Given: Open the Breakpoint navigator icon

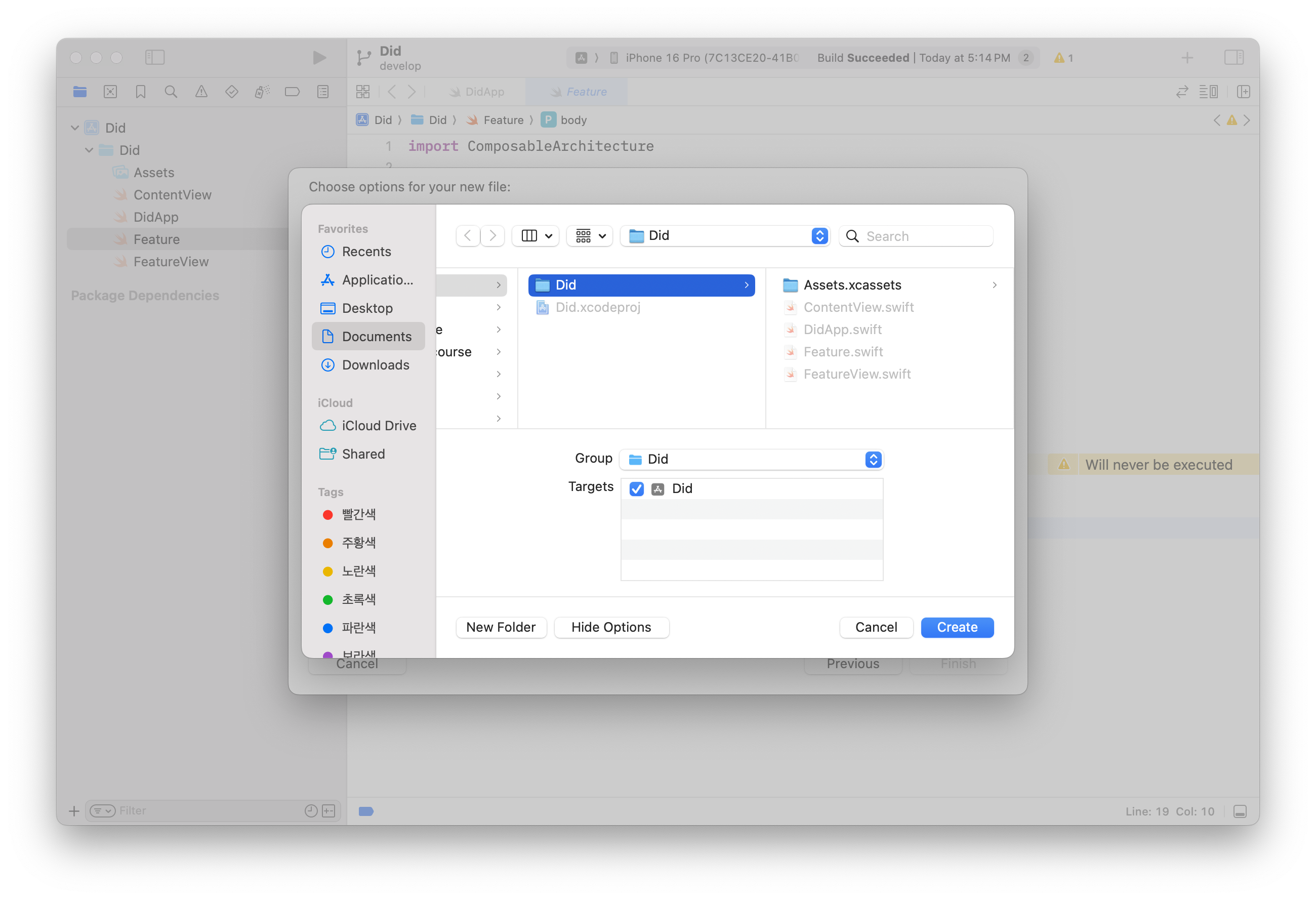Looking at the screenshot, I should [x=292, y=92].
